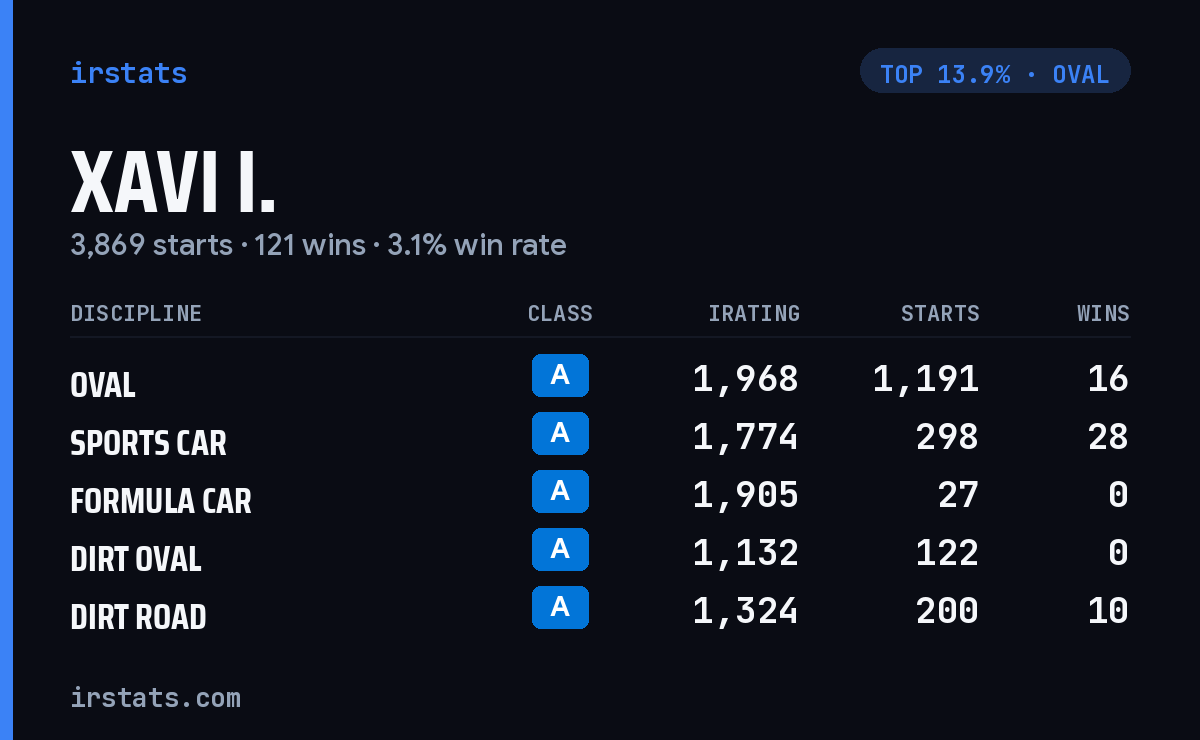Visit irstats.com footer link

pos(155,697)
